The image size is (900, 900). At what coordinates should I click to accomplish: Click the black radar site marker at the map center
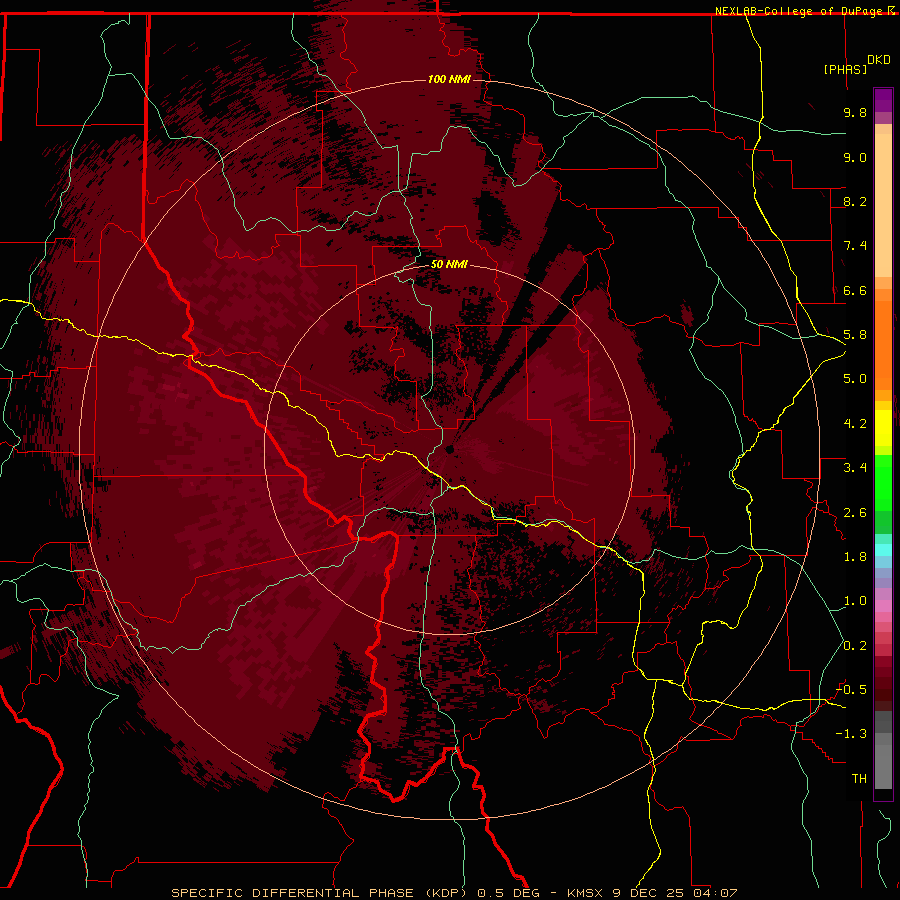(x=450, y=449)
